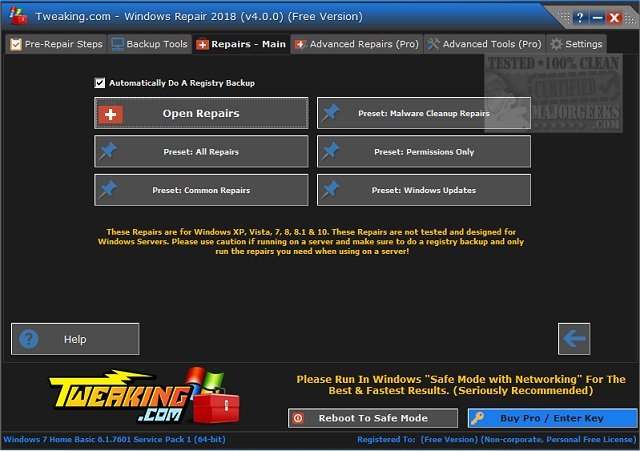Open the Help button

point(75,339)
